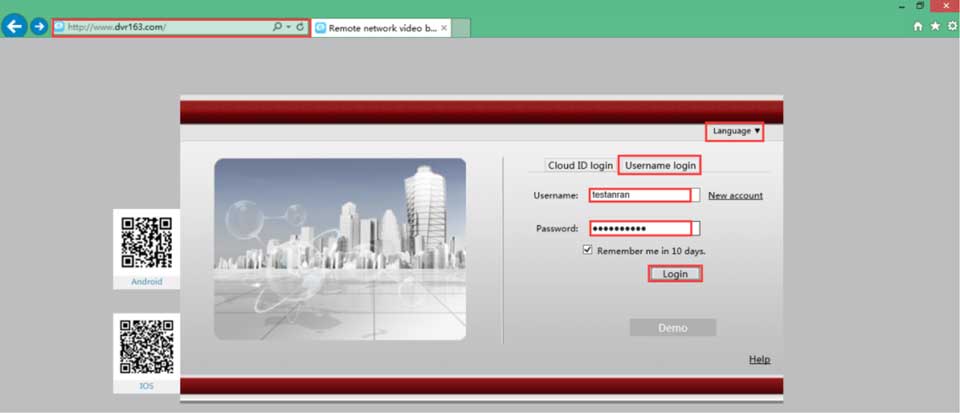Click the browser Back arrow button
The height and width of the screenshot is (413, 960).
[14, 26]
